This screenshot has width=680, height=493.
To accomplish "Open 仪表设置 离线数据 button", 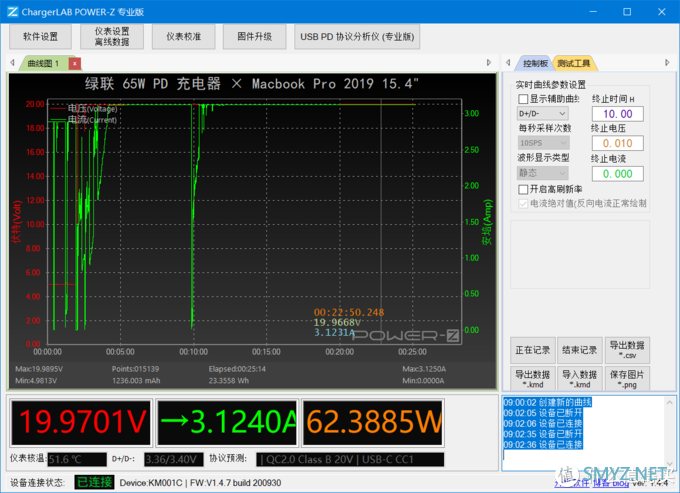I will tap(112, 36).
